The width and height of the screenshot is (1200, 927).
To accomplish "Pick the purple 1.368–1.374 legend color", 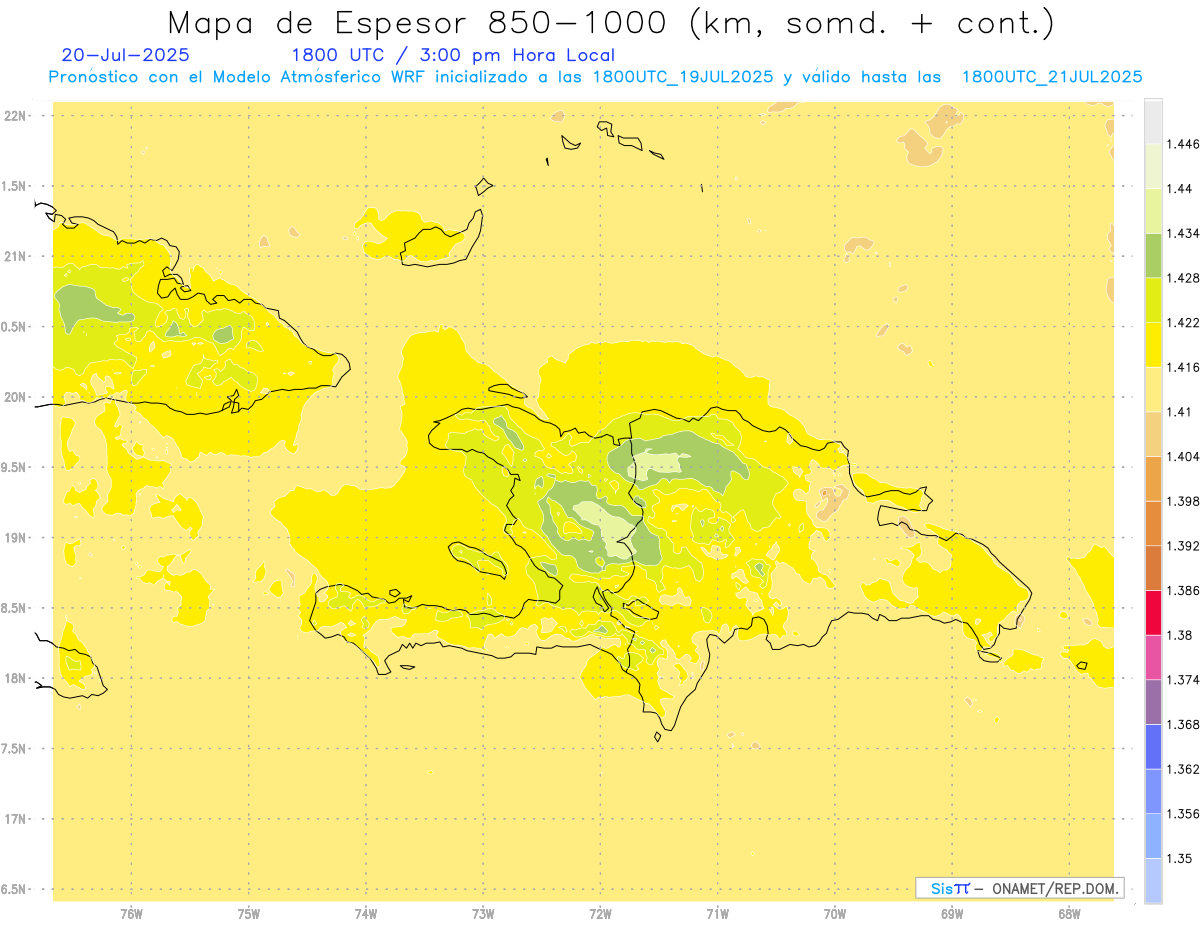I will (x=1153, y=702).
